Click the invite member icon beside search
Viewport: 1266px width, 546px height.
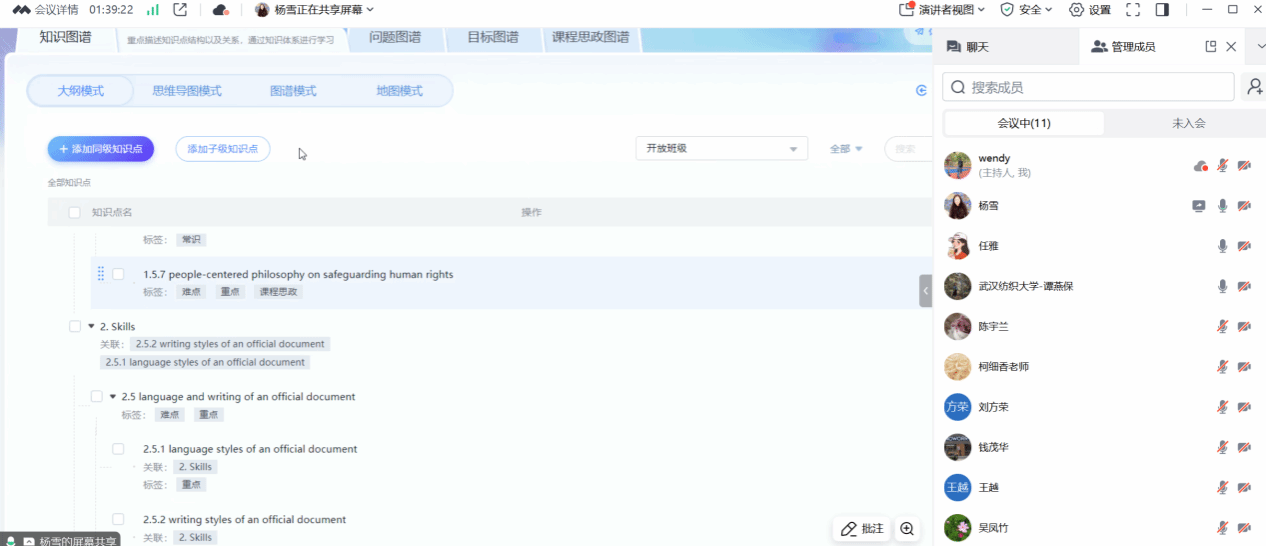coord(1253,87)
